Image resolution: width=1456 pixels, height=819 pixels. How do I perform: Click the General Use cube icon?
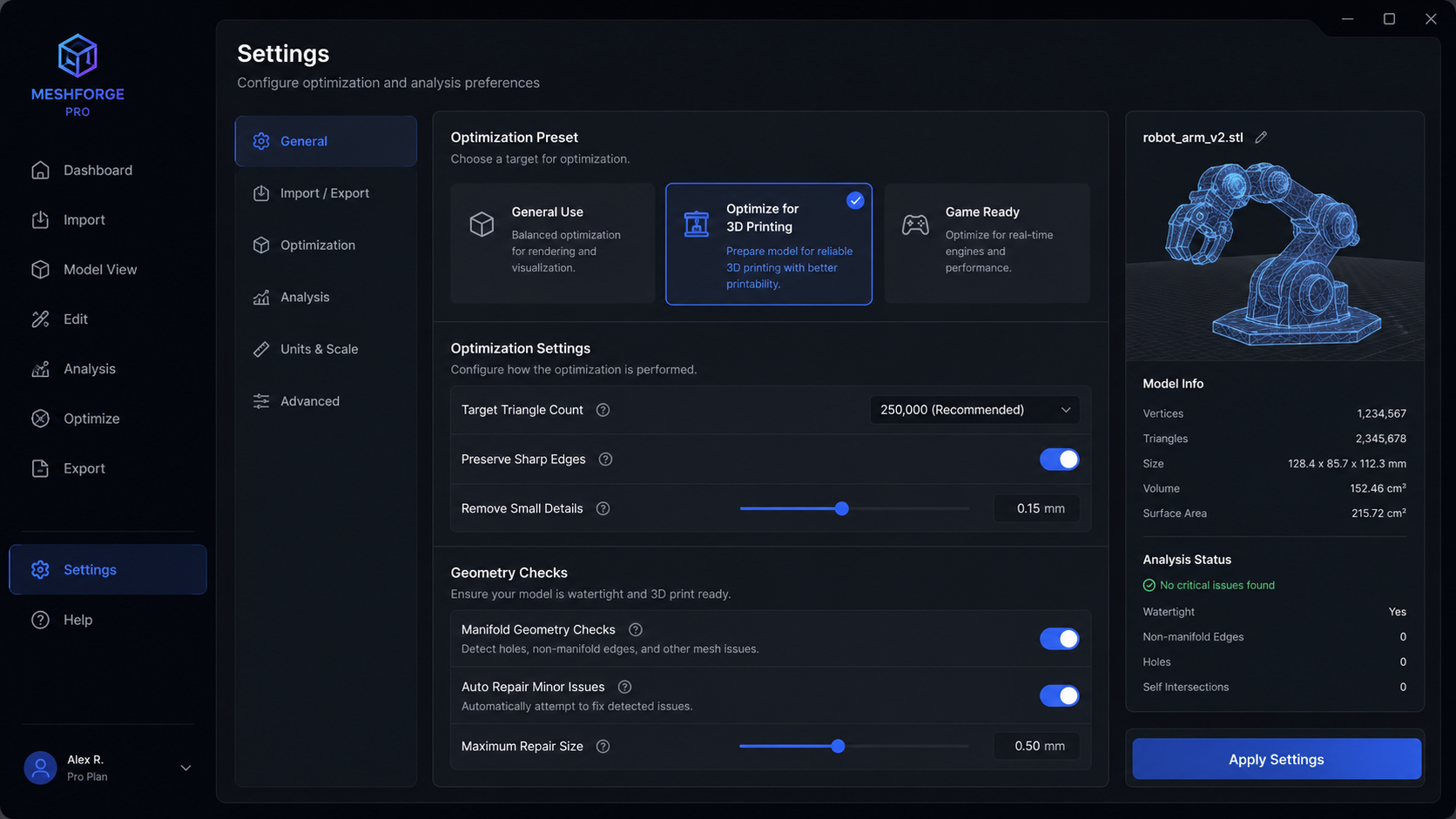pyautogui.click(x=482, y=225)
